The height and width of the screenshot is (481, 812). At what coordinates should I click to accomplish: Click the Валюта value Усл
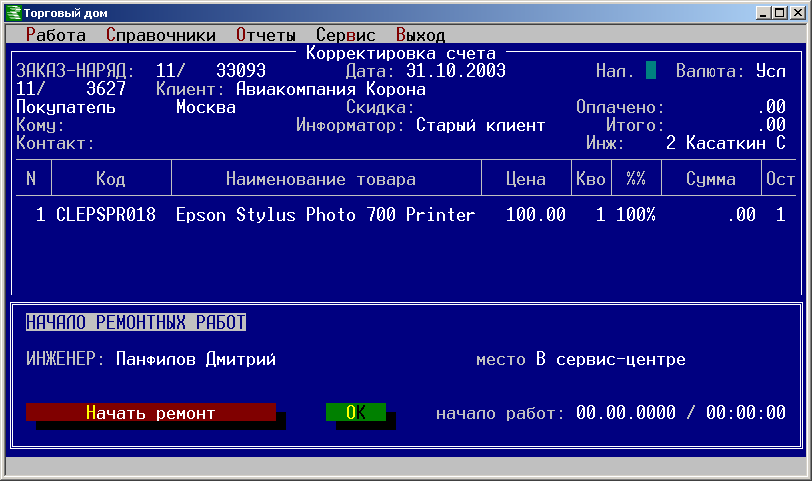click(771, 70)
